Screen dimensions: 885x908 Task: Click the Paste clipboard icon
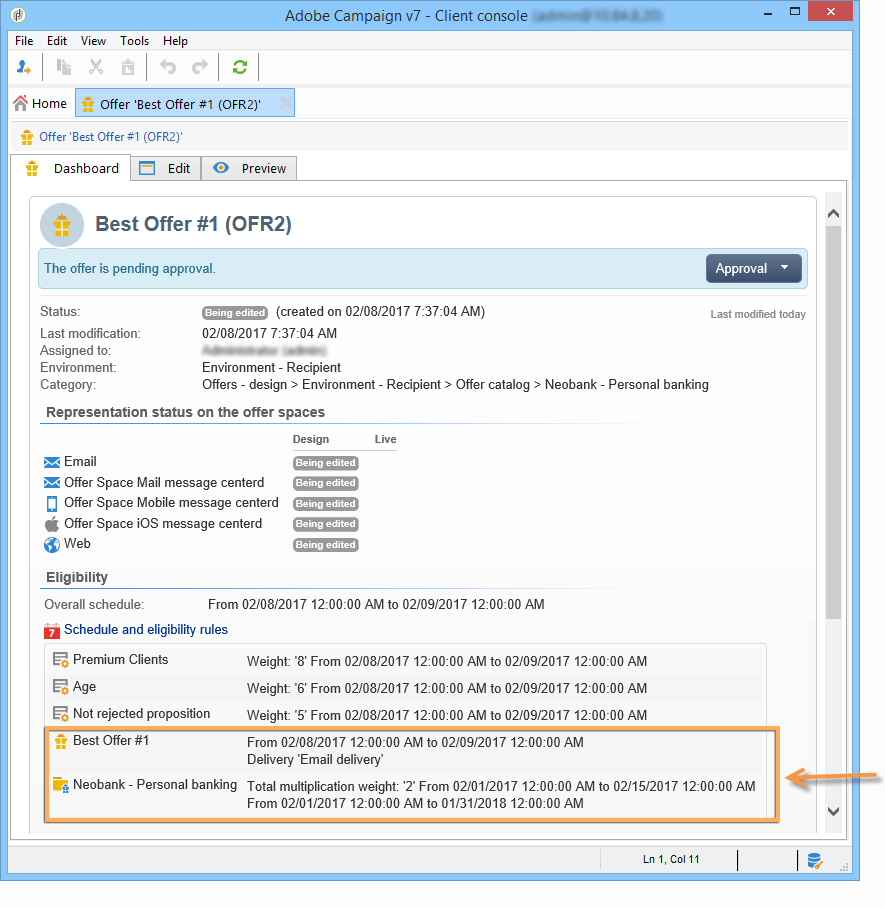pyautogui.click(x=127, y=67)
